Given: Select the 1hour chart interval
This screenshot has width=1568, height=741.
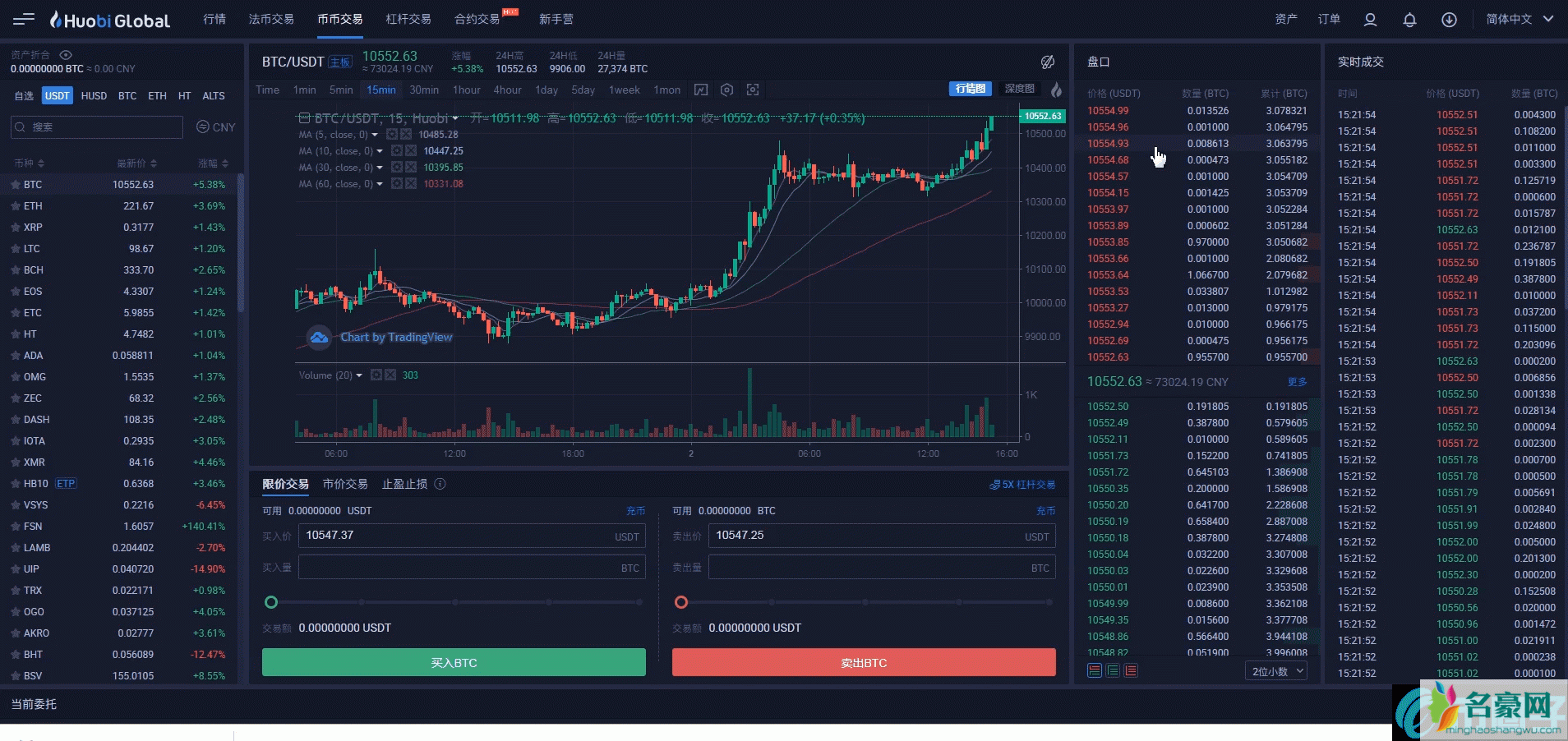Looking at the screenshot, I should 467,90.
